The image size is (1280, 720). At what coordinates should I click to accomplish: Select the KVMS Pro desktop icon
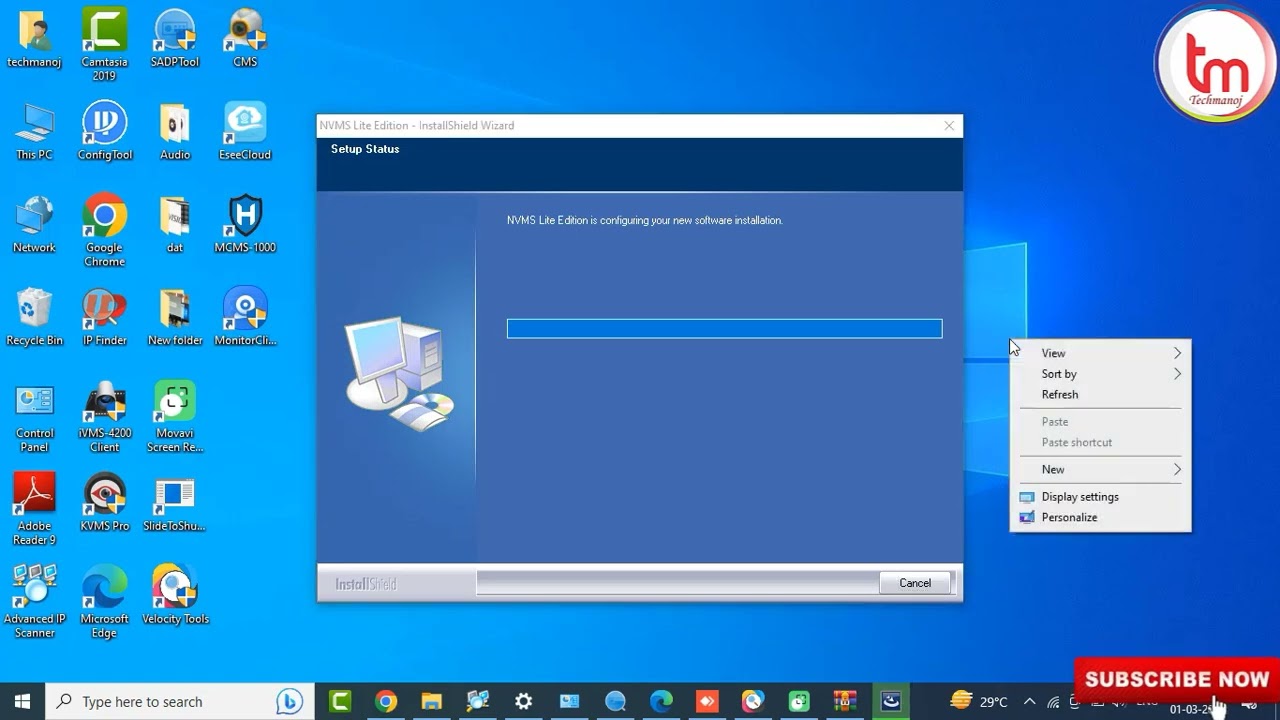click(x=104, y=504)
